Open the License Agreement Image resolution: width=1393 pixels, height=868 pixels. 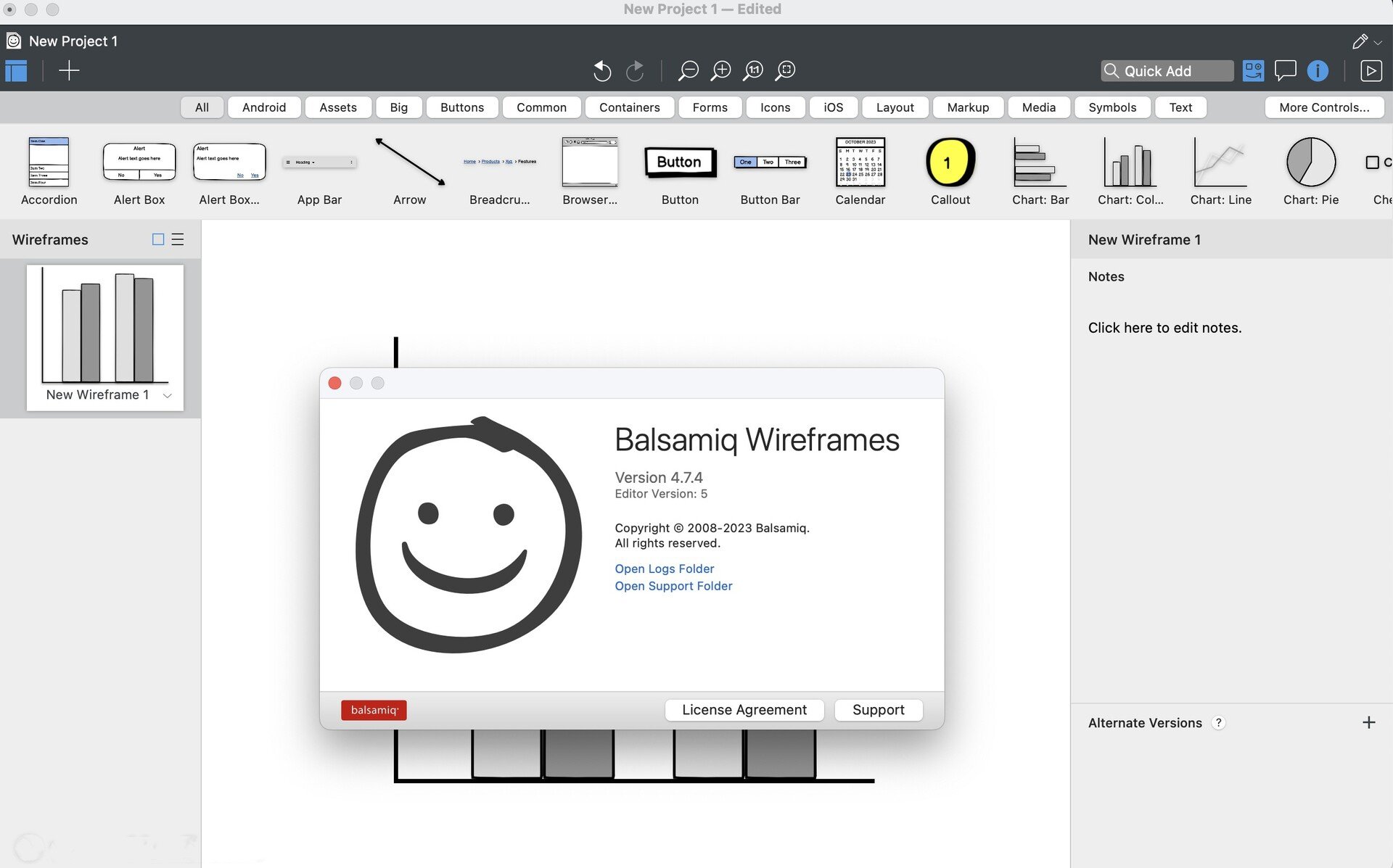click(x=744, y=710)
